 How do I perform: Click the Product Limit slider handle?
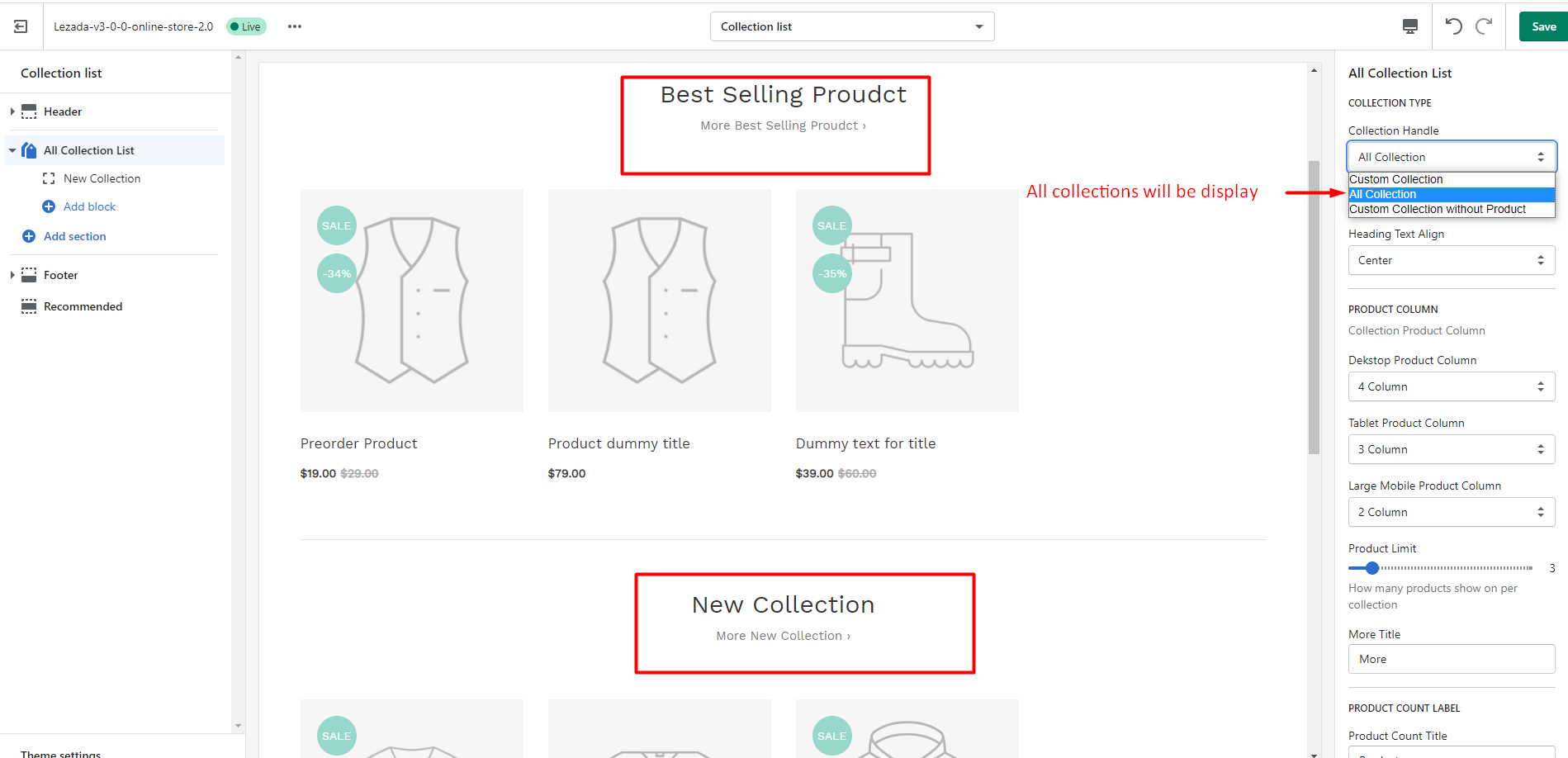click(x=1371, y=567)
